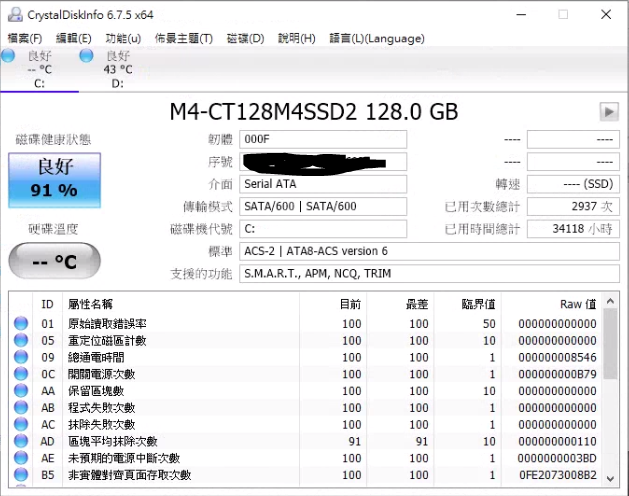Click raw value 000000000B79
Viewport: 629px width, 496px height.
point(557,374)
